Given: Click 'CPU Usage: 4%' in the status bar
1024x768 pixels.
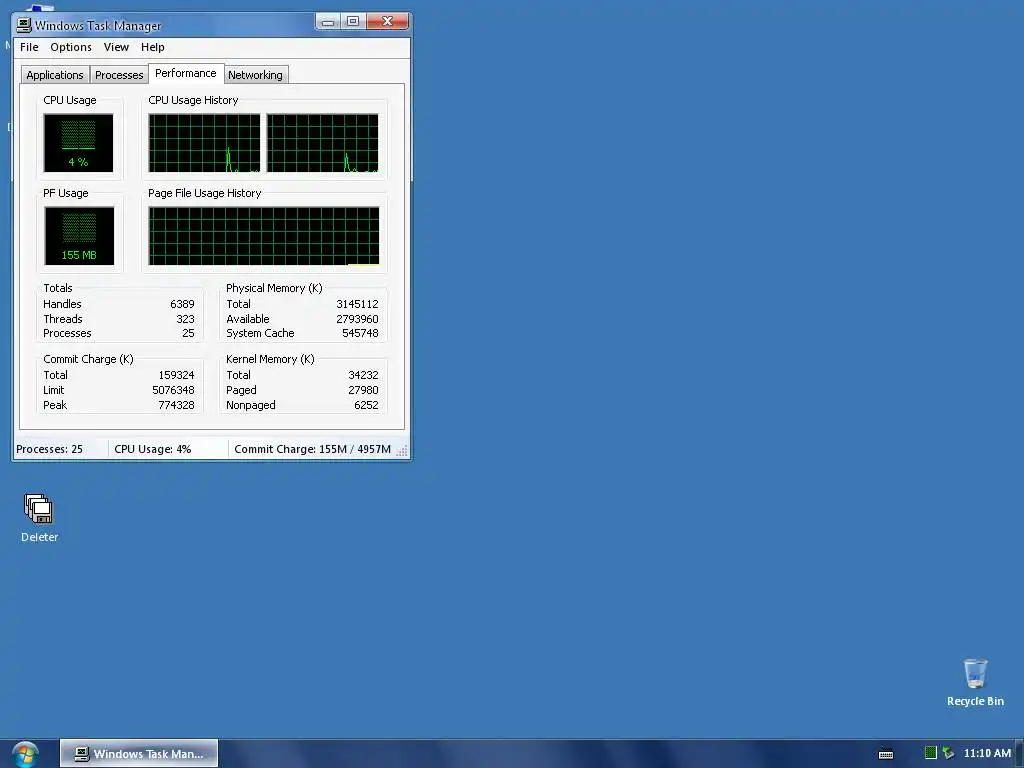Looking at the screenshot, I should (x=153, y=449).
